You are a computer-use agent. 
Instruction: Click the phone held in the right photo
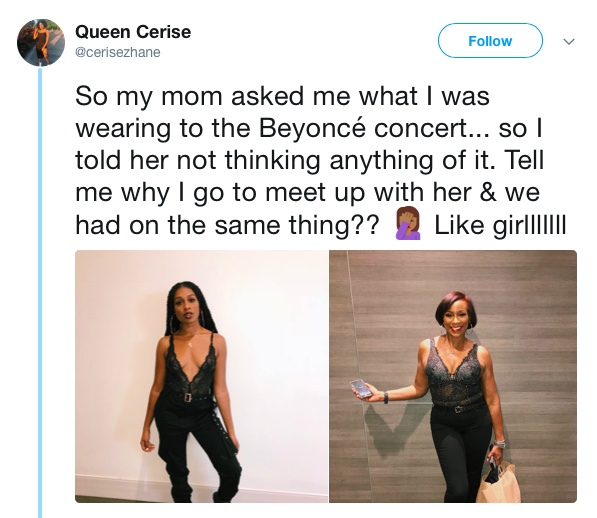[360, 389]
